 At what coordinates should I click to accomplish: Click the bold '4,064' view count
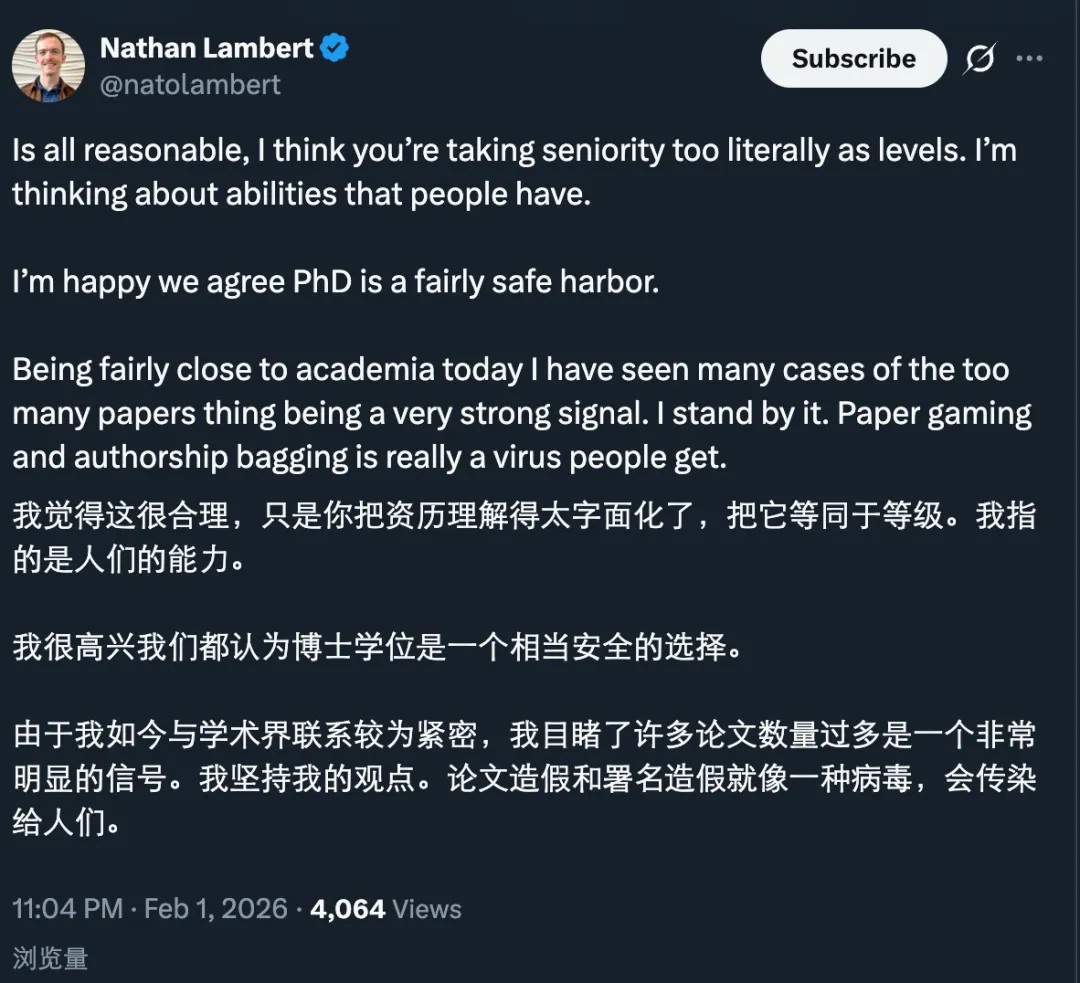(345, 909)
